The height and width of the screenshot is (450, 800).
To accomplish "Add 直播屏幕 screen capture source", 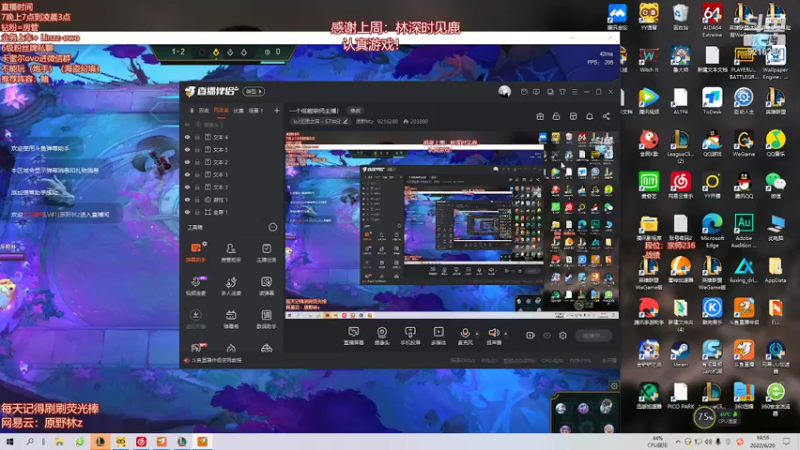I will [x=354, y=336].
